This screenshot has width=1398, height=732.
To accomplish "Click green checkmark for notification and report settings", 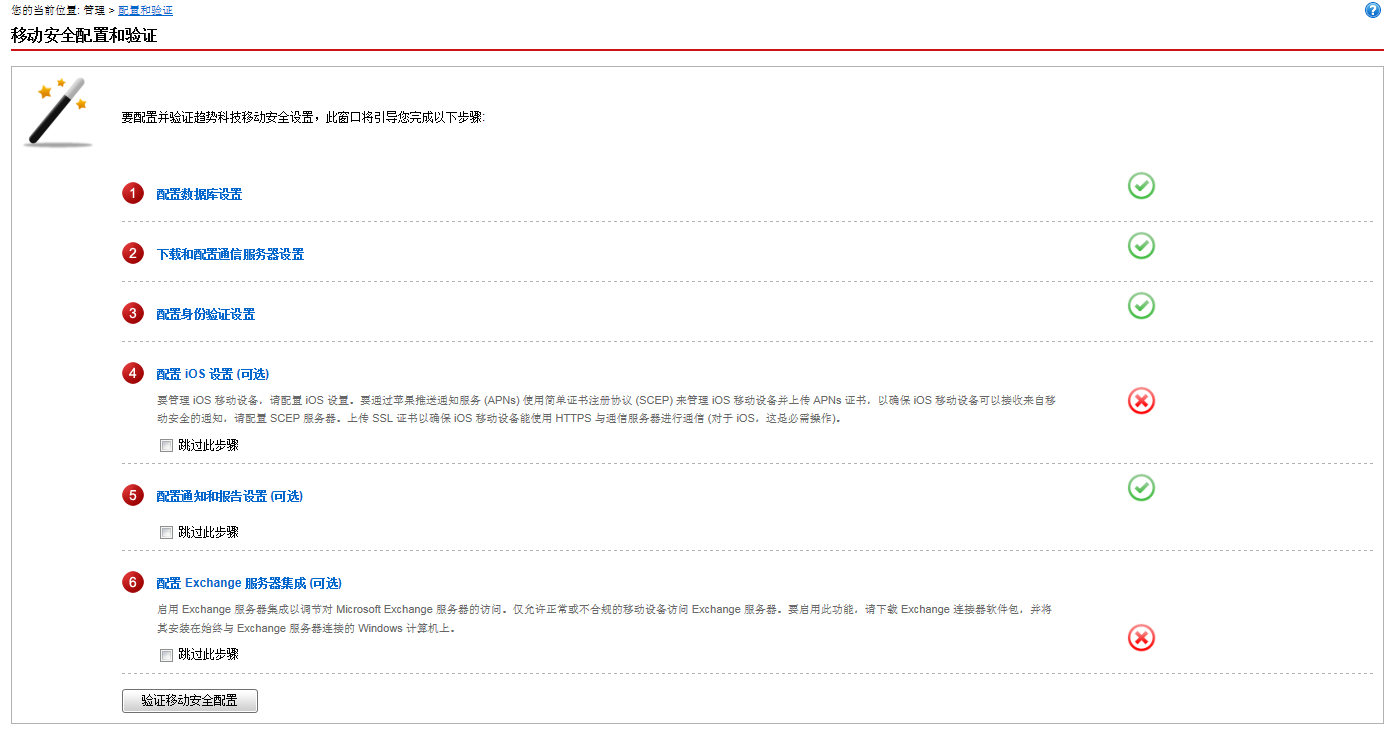I will [x=1141, y=488].
